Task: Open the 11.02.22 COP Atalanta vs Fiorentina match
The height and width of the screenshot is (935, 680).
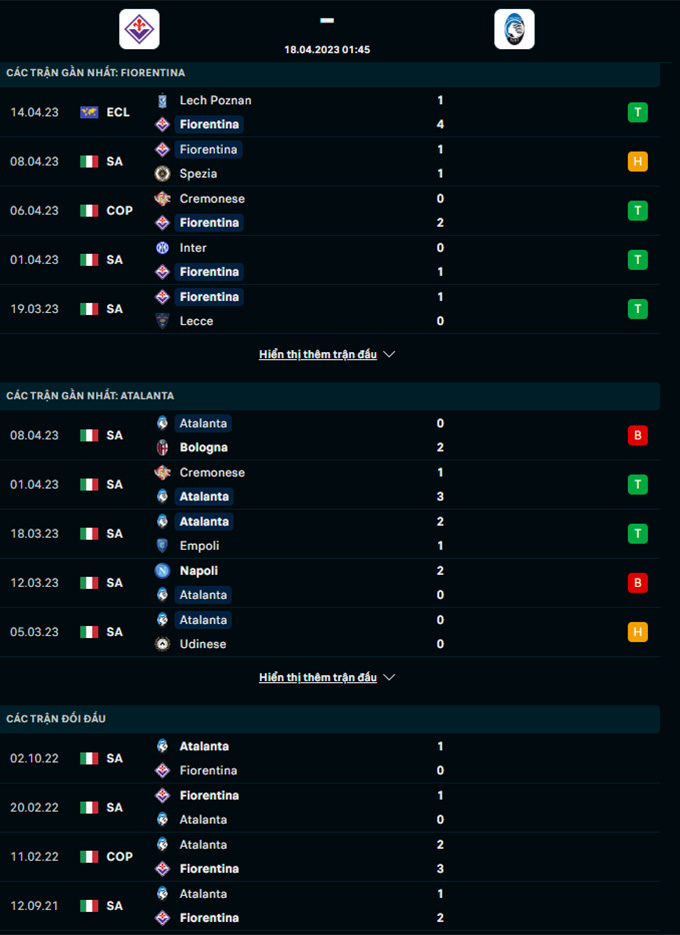Action: click(x=330, y=857)
